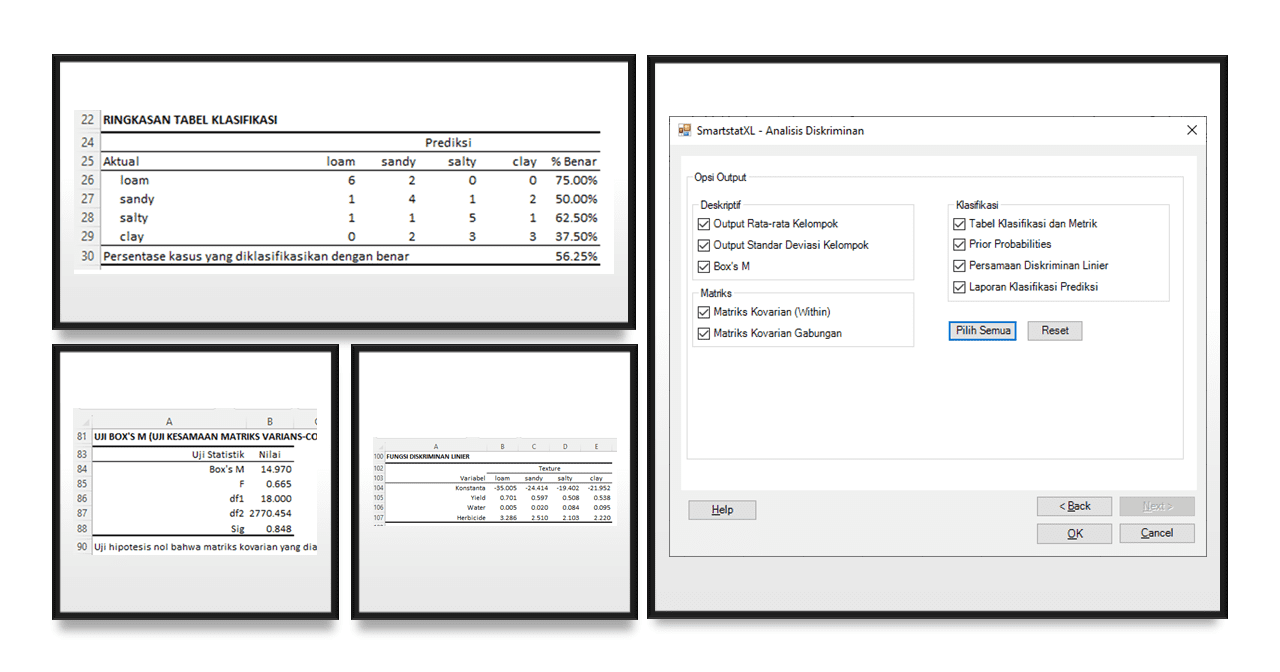Cancel the Analisis Diskriminan dialog
Screen dimensions: 1280x672
point(1156,533)
